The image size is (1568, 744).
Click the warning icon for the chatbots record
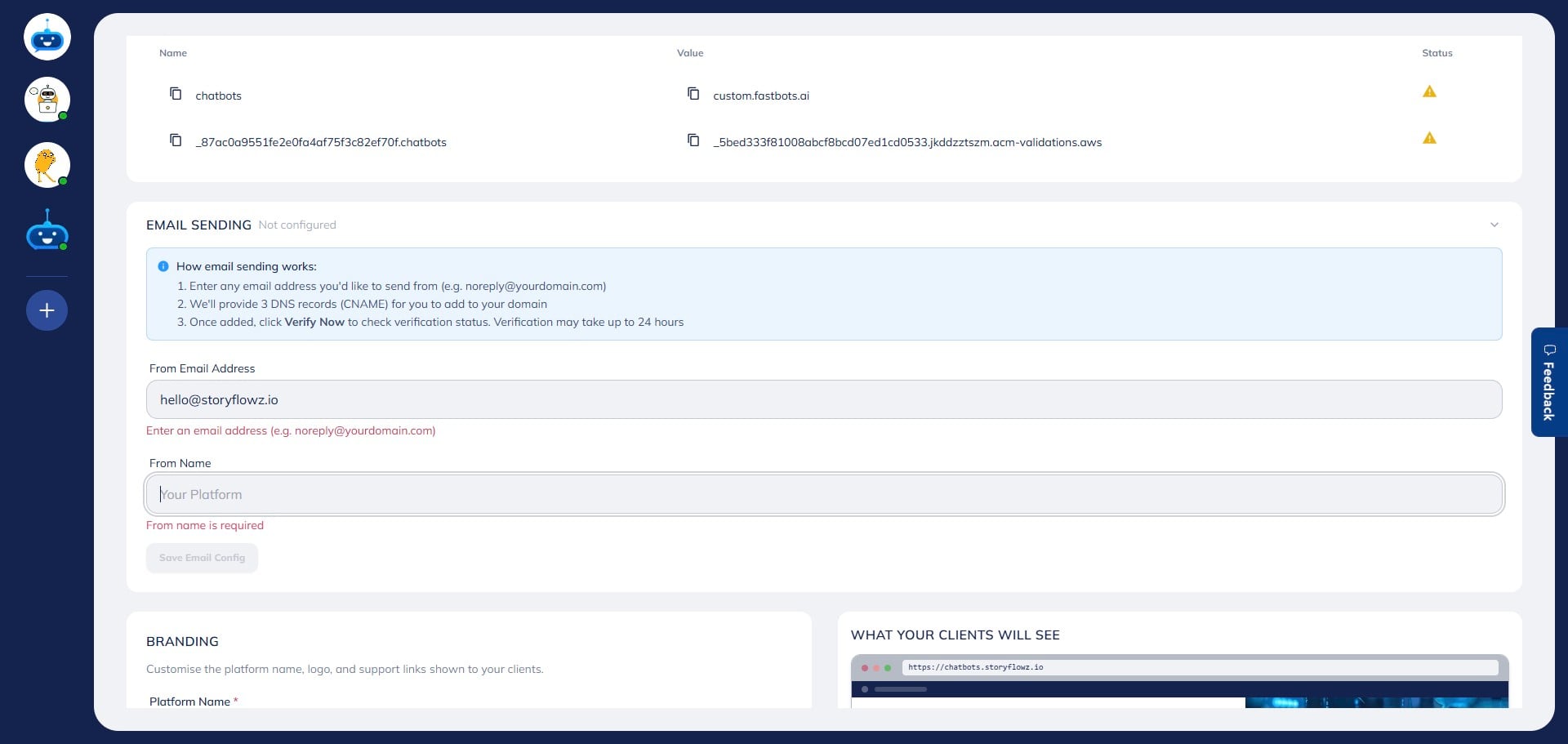(x=1429, y=91)
